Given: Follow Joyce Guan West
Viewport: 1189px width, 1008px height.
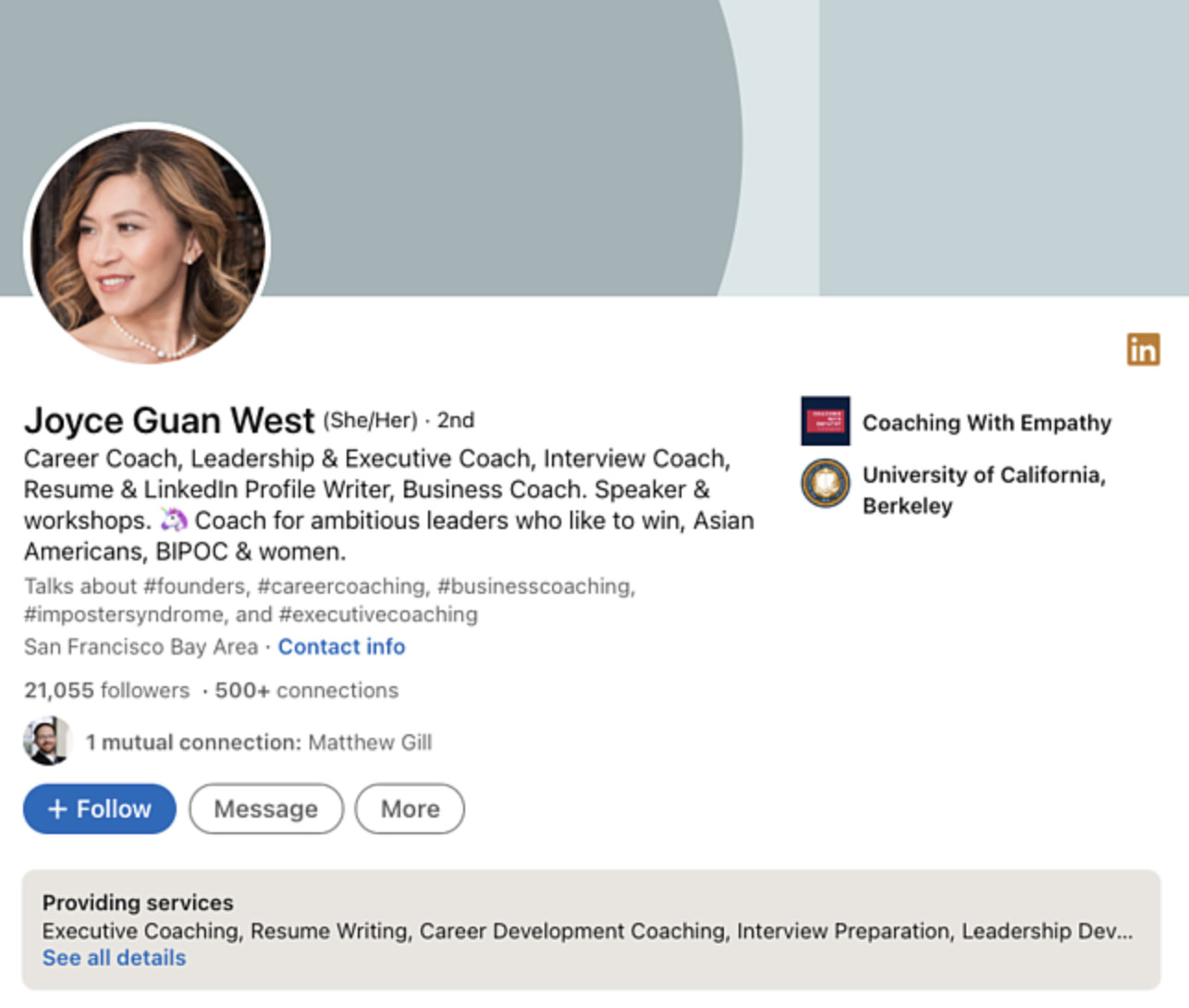Looking at the screenshot, I should [x=99, y=807].
